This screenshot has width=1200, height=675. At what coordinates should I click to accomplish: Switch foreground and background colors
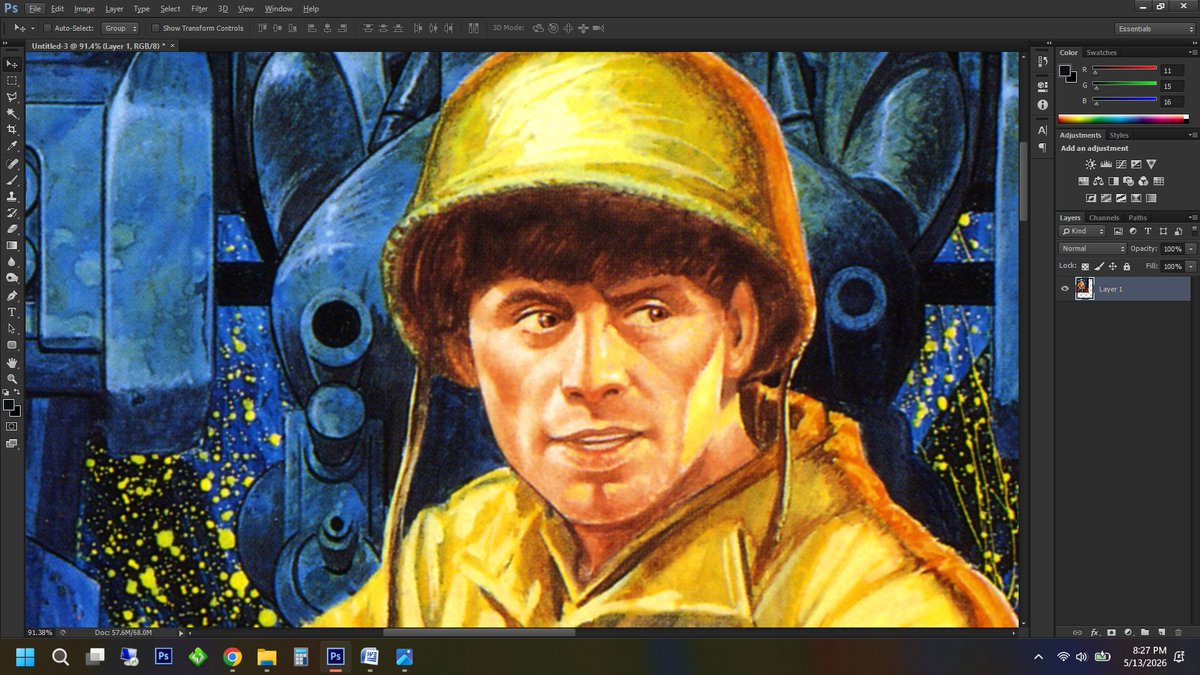[17, 392]
